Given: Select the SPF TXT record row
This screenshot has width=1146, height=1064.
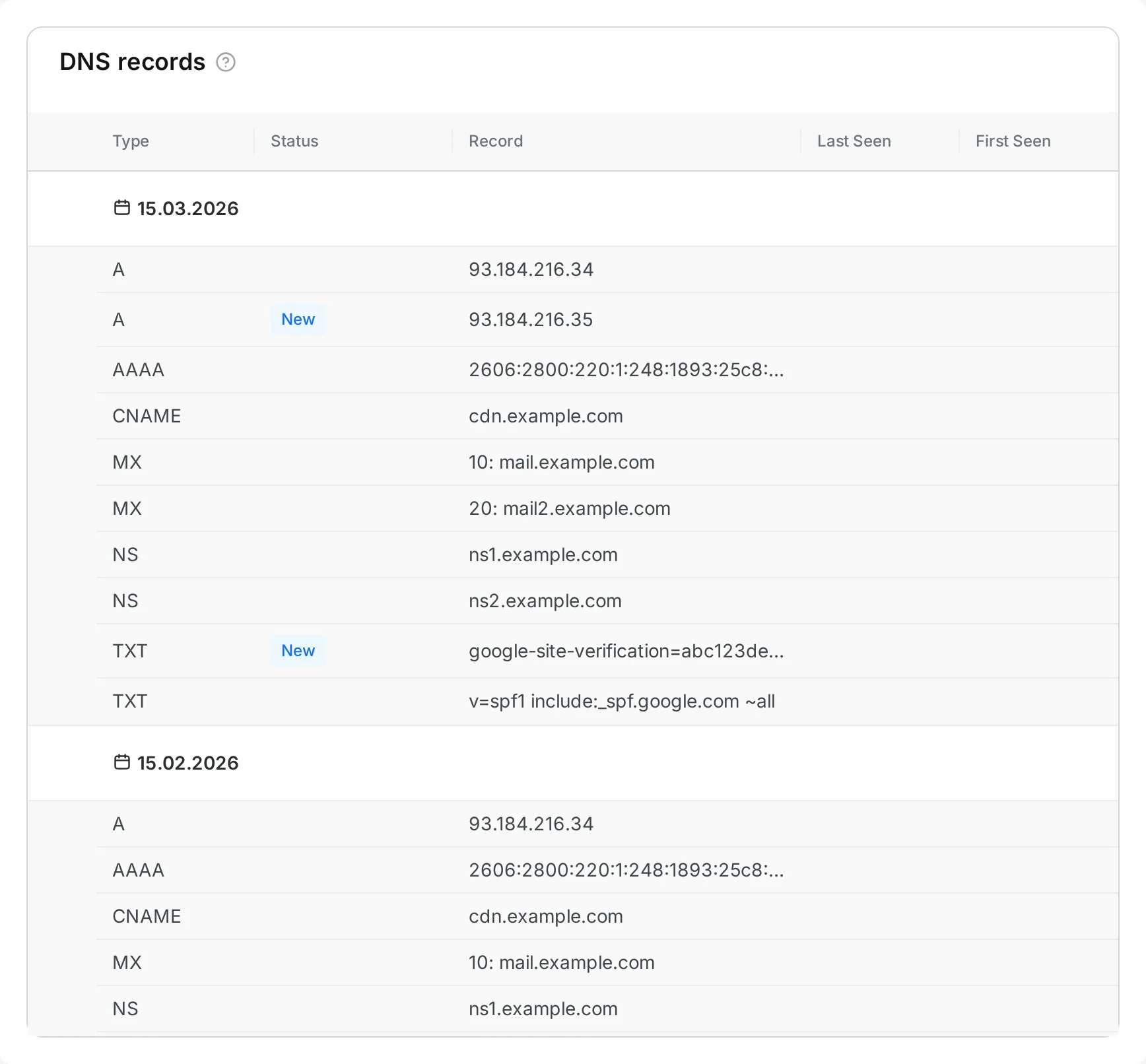Looking at the screenshot, I should [x=621, y=701].
